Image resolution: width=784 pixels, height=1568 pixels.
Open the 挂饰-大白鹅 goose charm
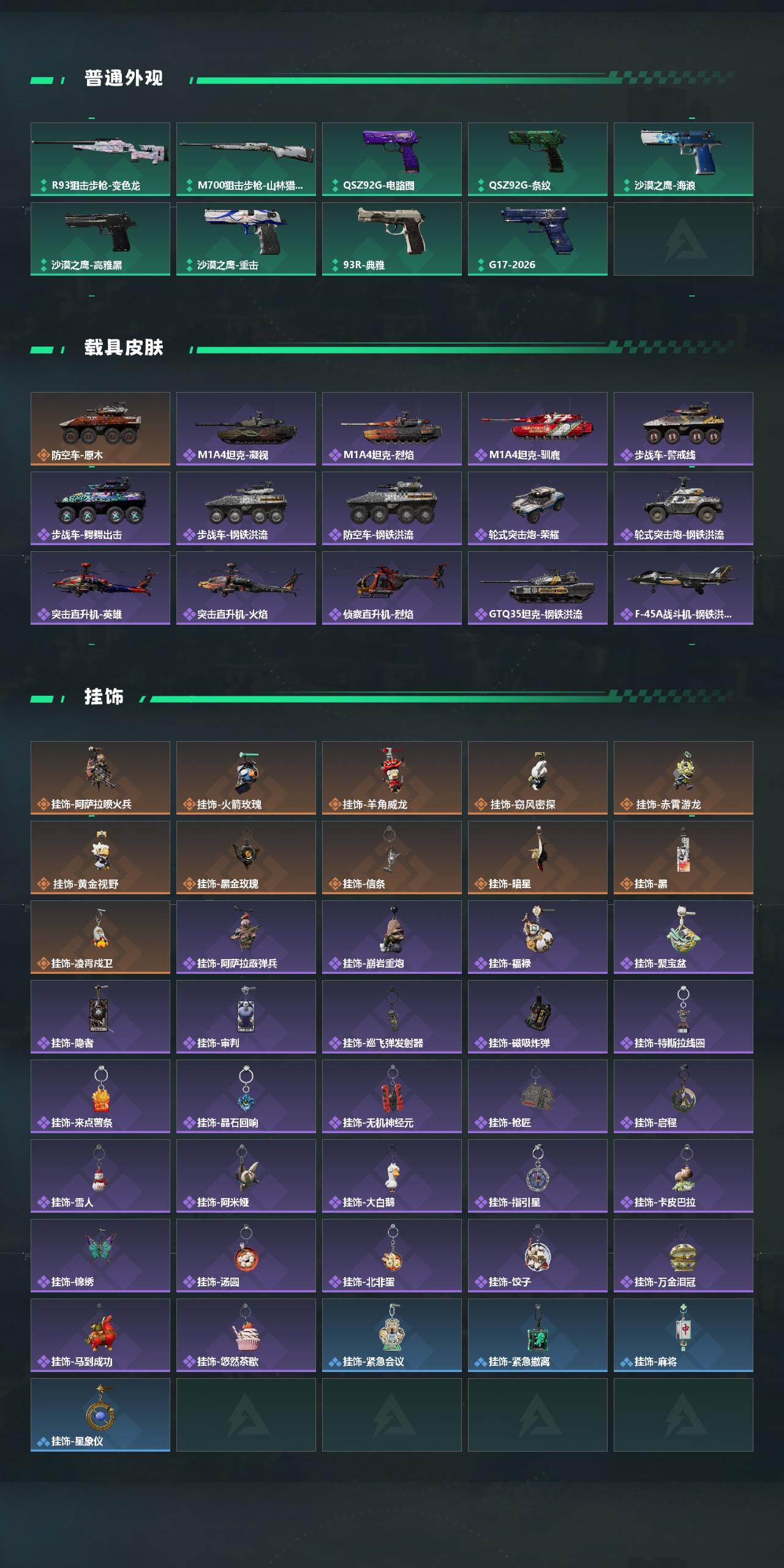point(392,1176)
